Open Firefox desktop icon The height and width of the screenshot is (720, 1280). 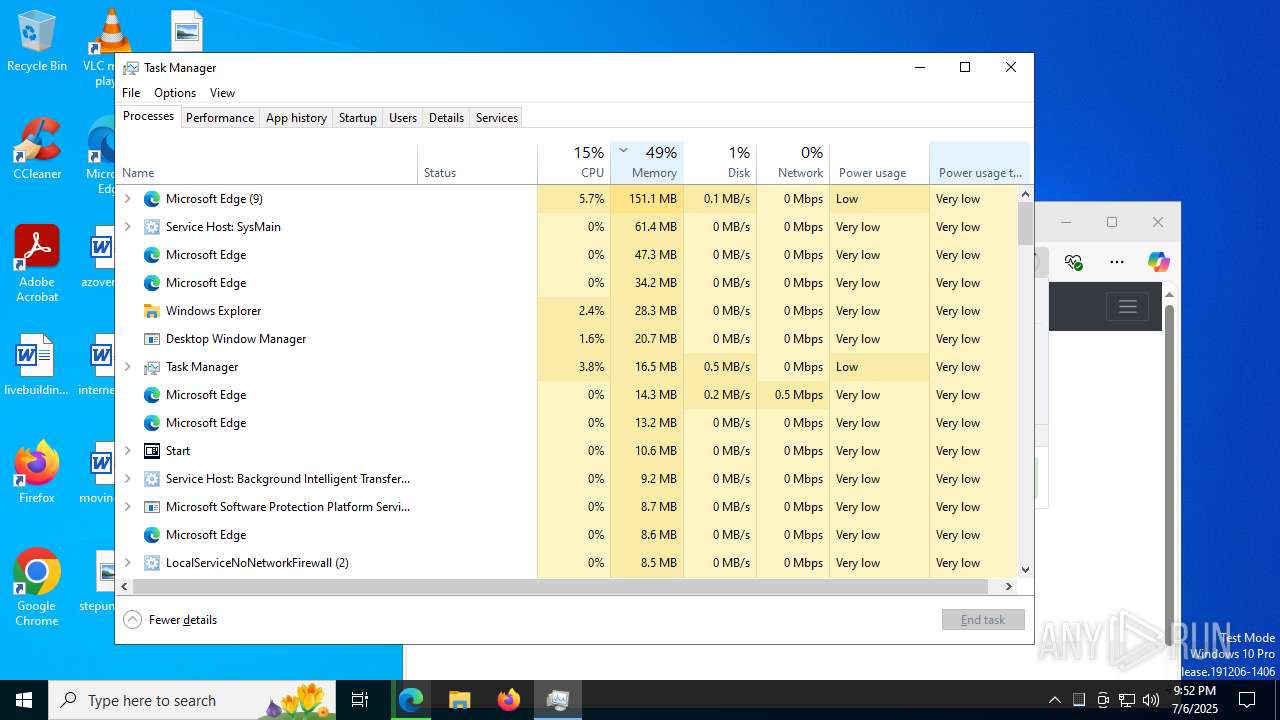pyautogui.click(x=37, y=472)
